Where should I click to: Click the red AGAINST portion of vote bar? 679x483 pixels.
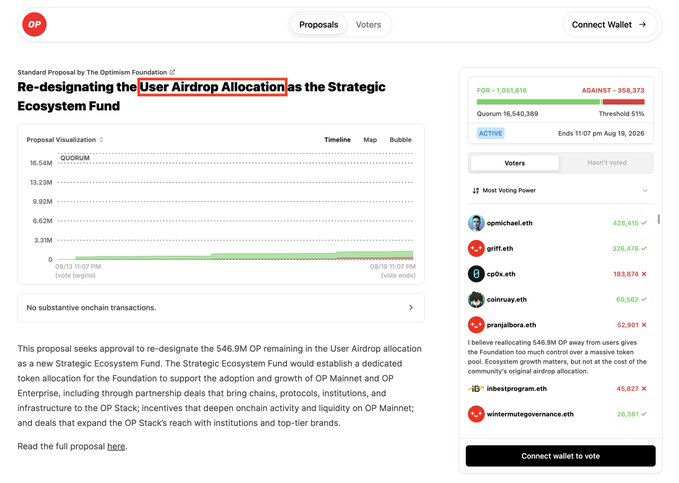pyautogui.click(x=624, y=102)
